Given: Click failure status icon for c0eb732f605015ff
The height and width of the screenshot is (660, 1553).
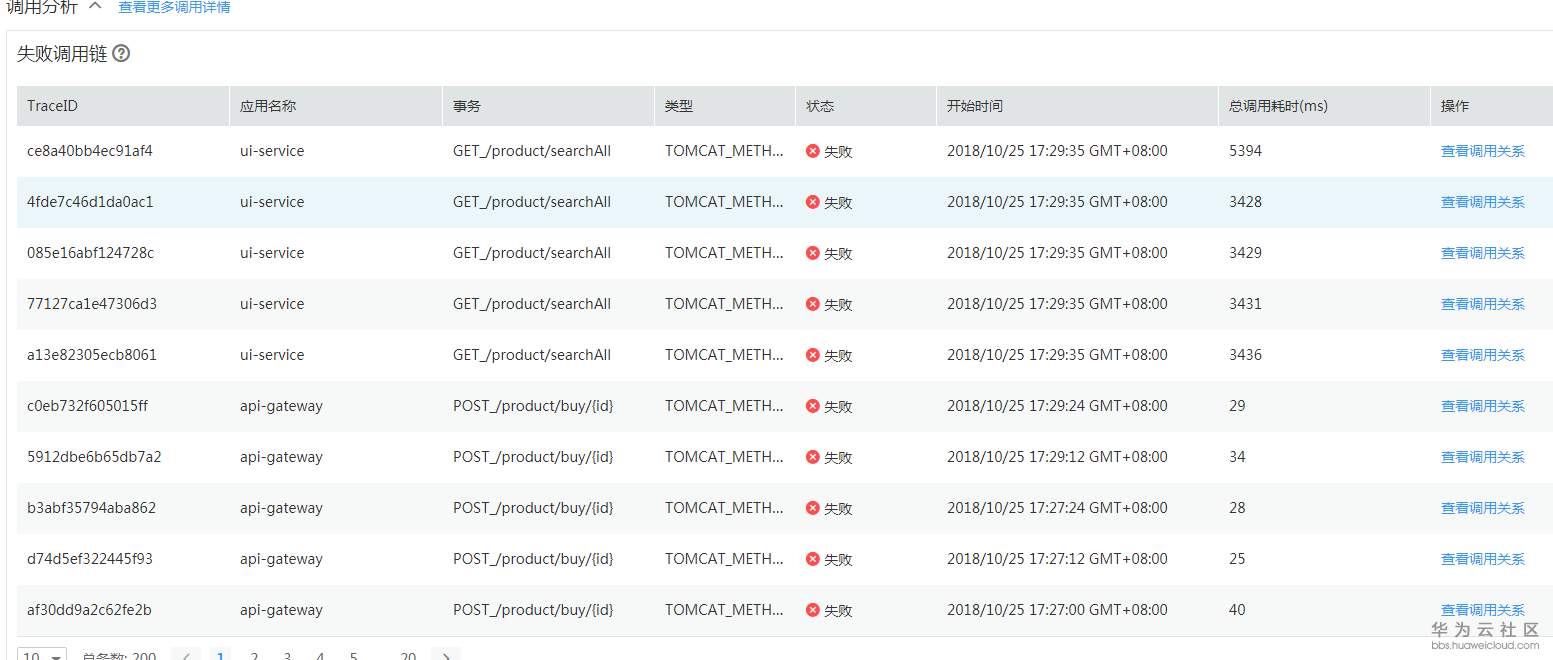Looking at the screenshot, I should tap(813, 406).
